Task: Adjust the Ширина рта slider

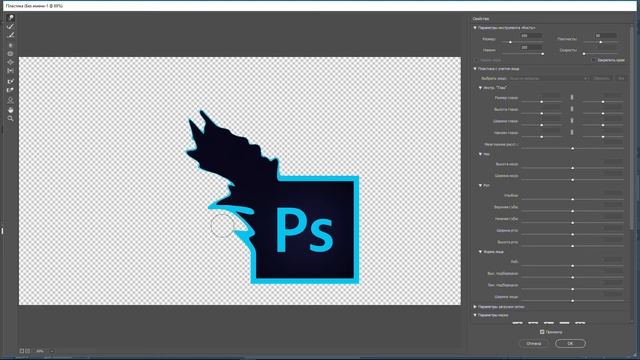Action: coord(572,234)
